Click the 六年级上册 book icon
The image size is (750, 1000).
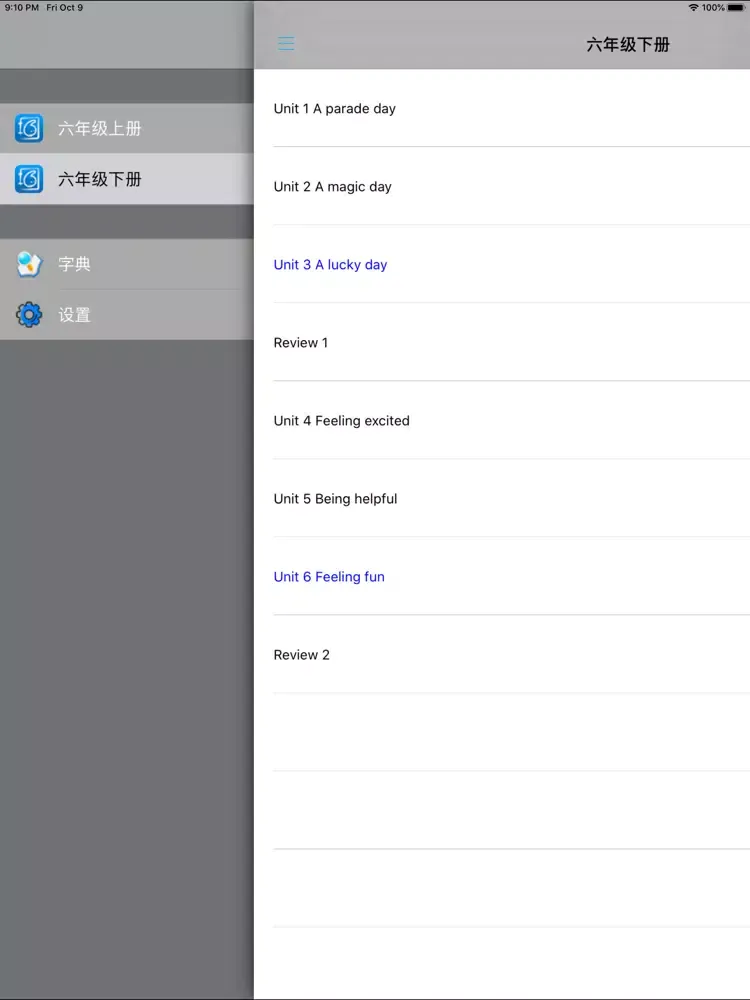pos(29,128)
